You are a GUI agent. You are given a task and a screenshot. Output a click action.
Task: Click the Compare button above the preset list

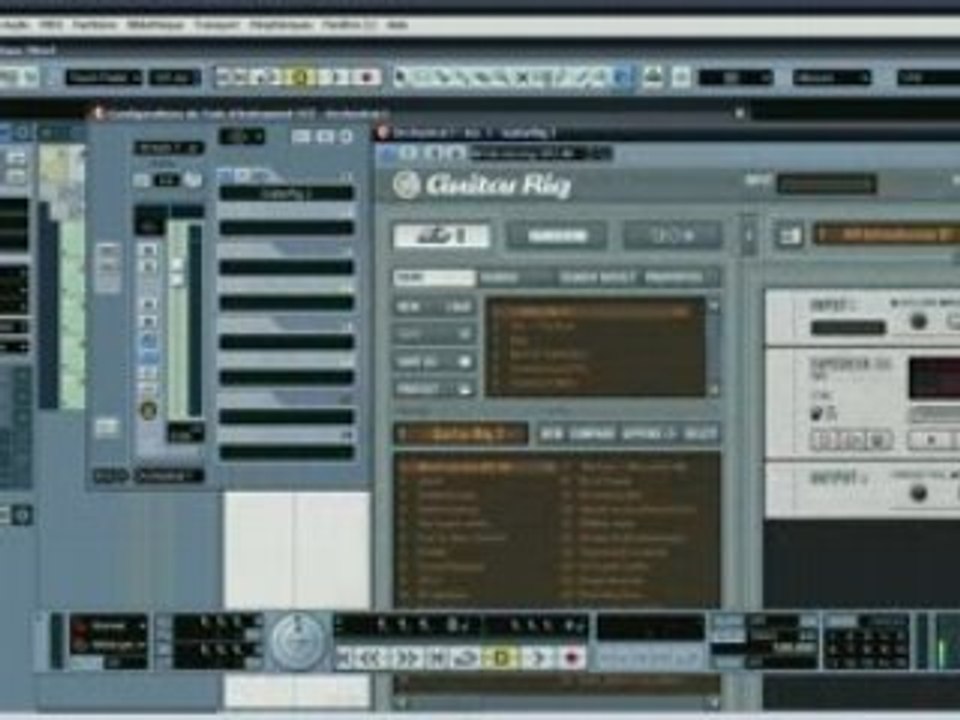[592, 433]
